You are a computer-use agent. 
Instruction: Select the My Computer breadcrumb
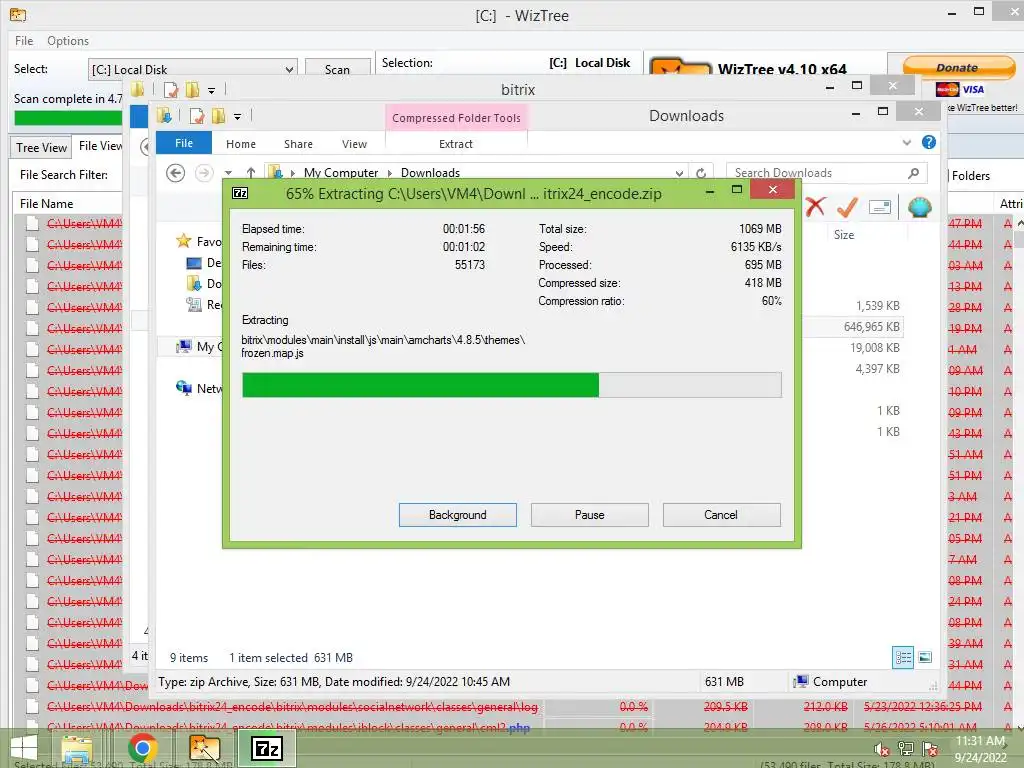[x=341, y=172]
